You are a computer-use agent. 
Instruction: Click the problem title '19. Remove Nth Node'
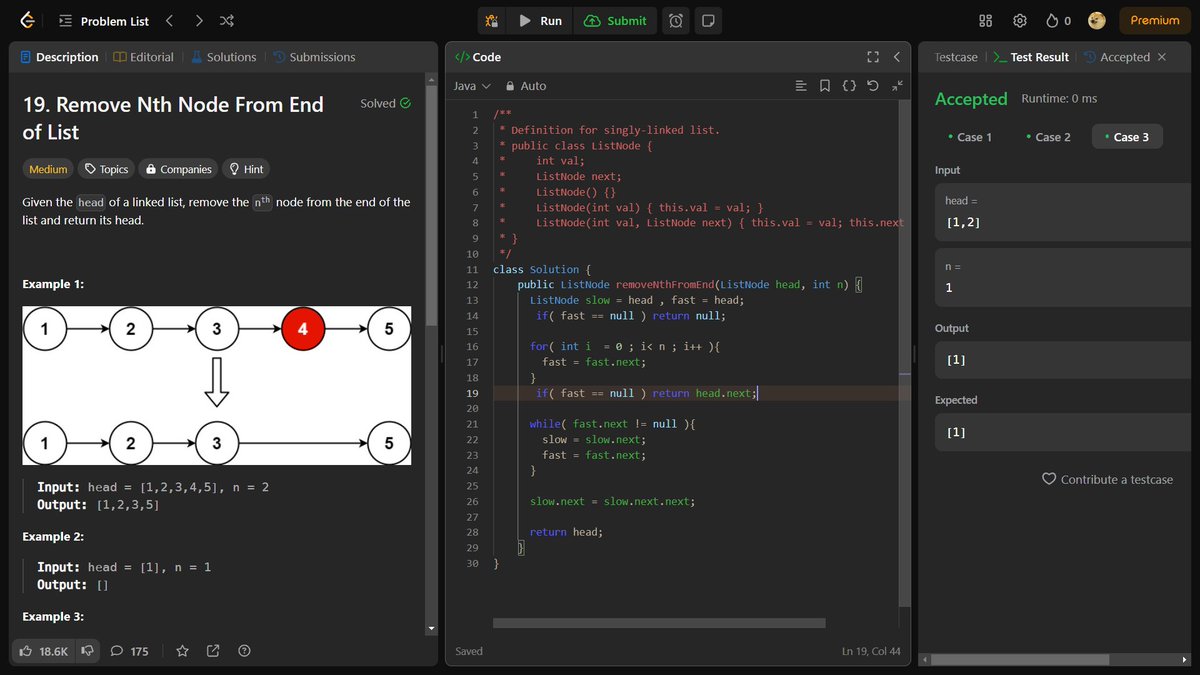[x=172, y=117]
